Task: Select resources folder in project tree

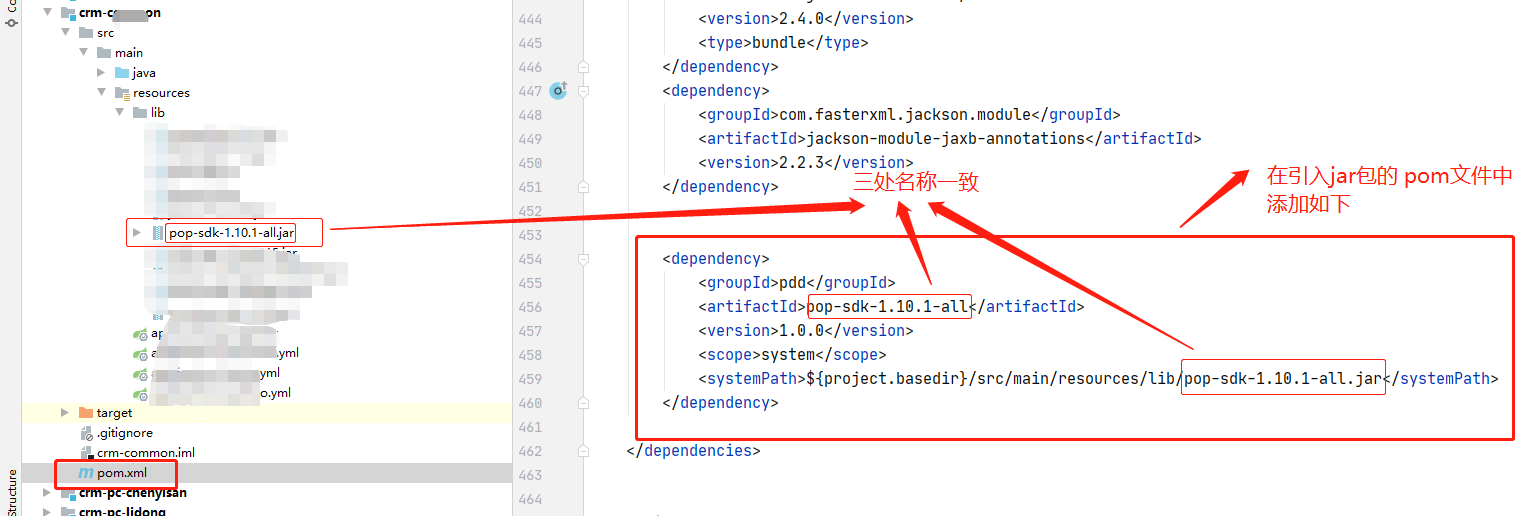Action: point(161,93)
